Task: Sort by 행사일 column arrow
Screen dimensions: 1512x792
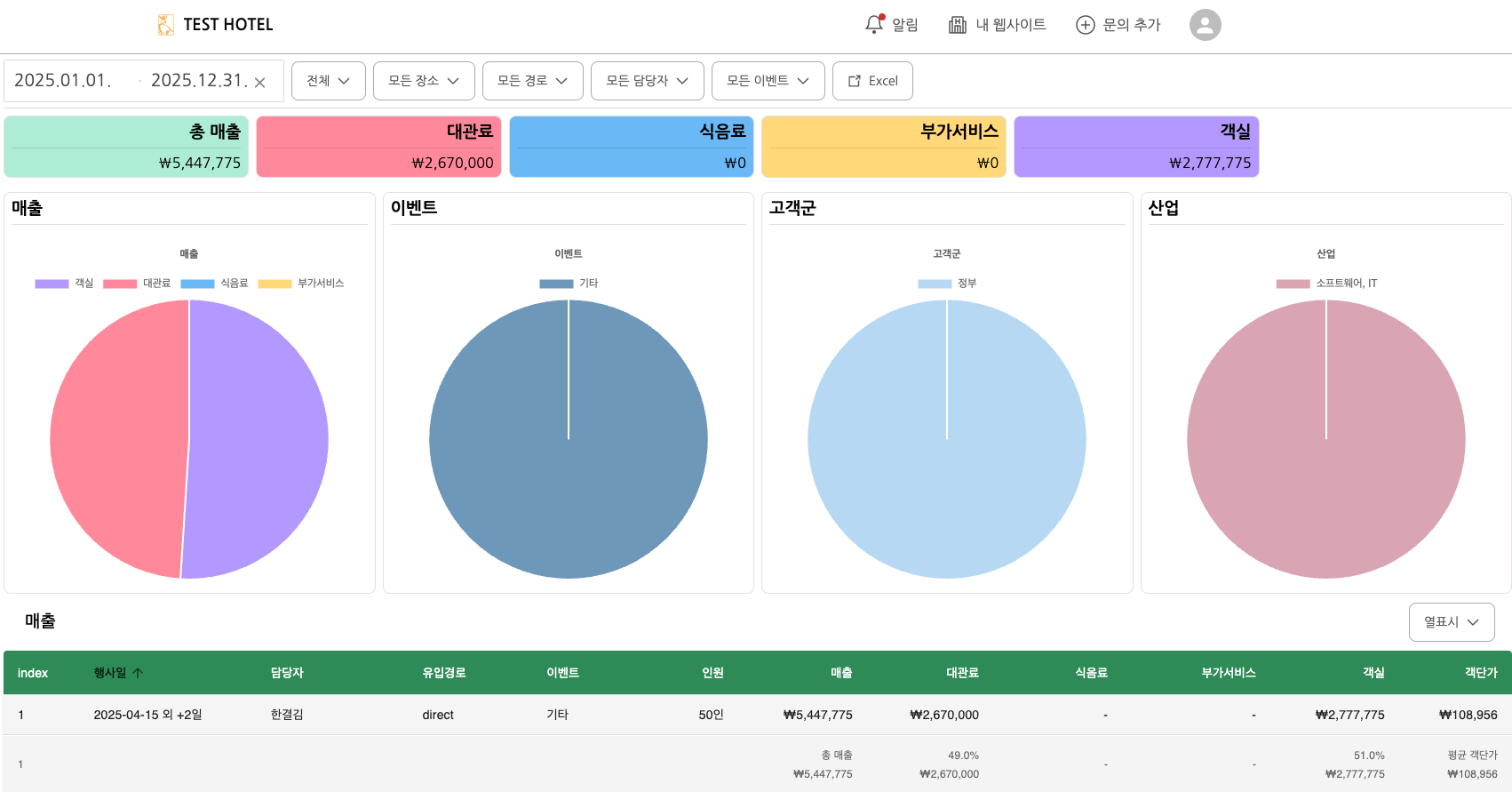Action: click(x=138, y=673)
